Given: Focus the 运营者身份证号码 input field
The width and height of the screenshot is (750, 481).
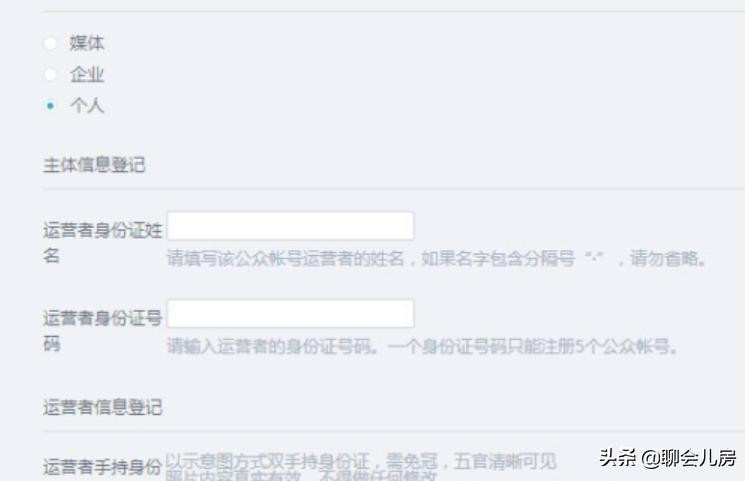Looking at the screenshot, I should (x=290, y=314).
